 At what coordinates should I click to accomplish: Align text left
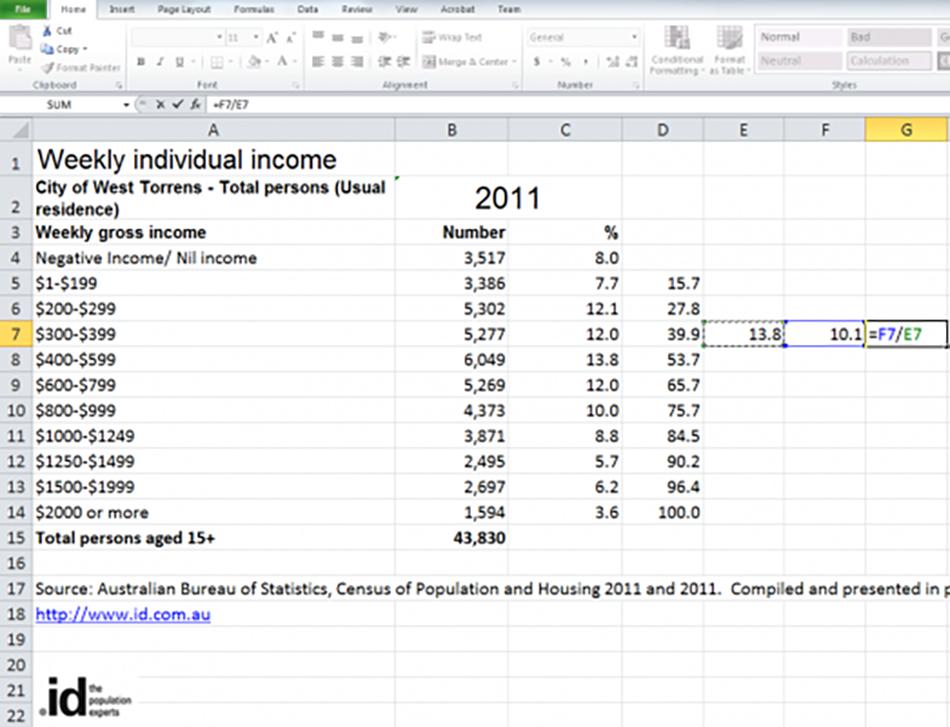point(318,62)
